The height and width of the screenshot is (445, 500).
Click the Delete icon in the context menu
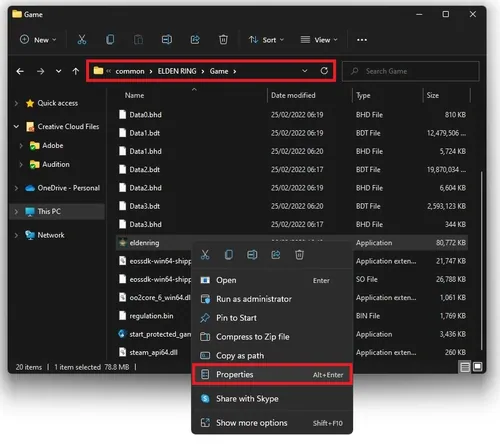299,255
